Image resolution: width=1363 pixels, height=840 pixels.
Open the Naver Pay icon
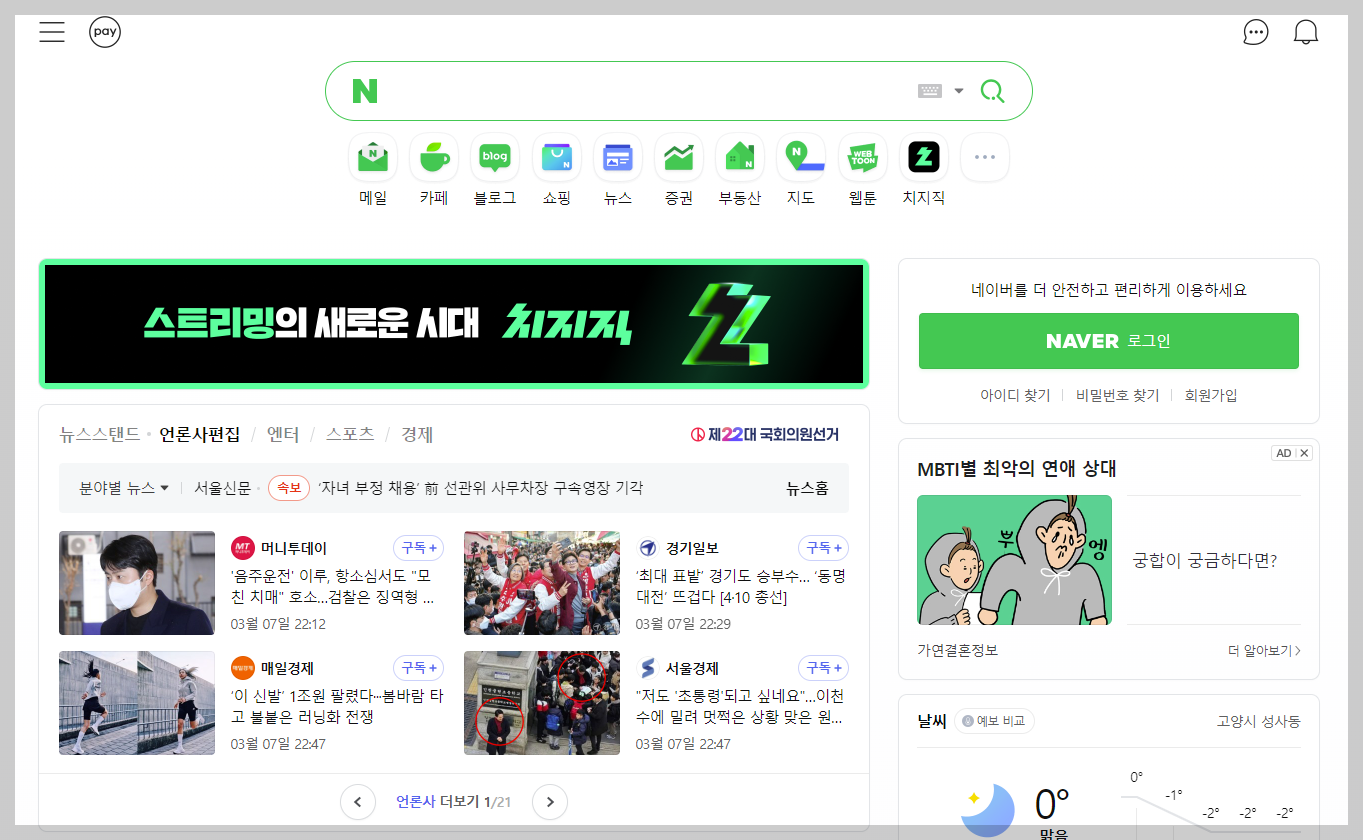[105, 32]
